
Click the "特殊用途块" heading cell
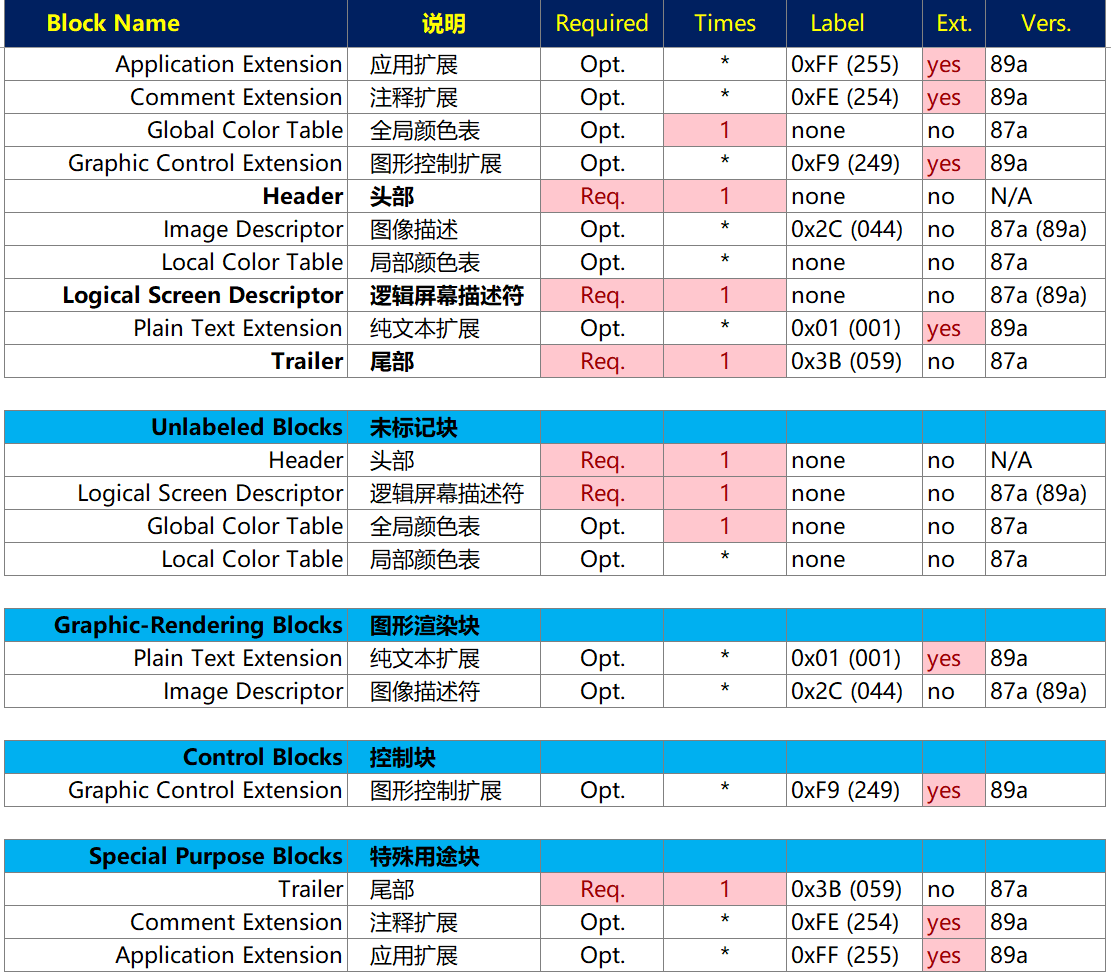tap(425, 857)
